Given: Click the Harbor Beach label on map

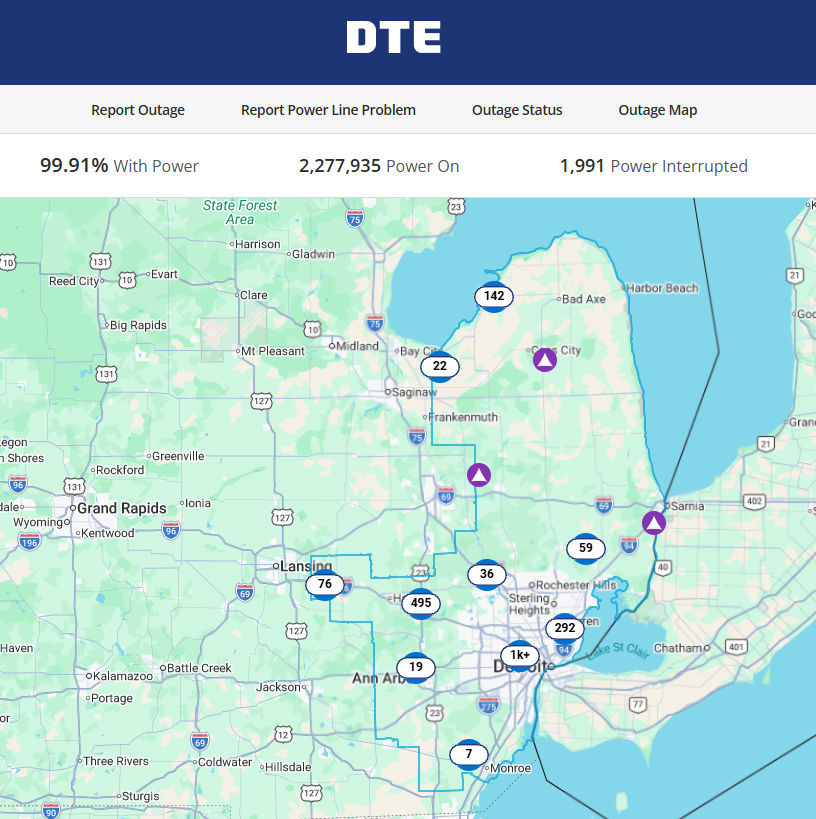Looking at the screenshot, I should [x=662, y=288].
